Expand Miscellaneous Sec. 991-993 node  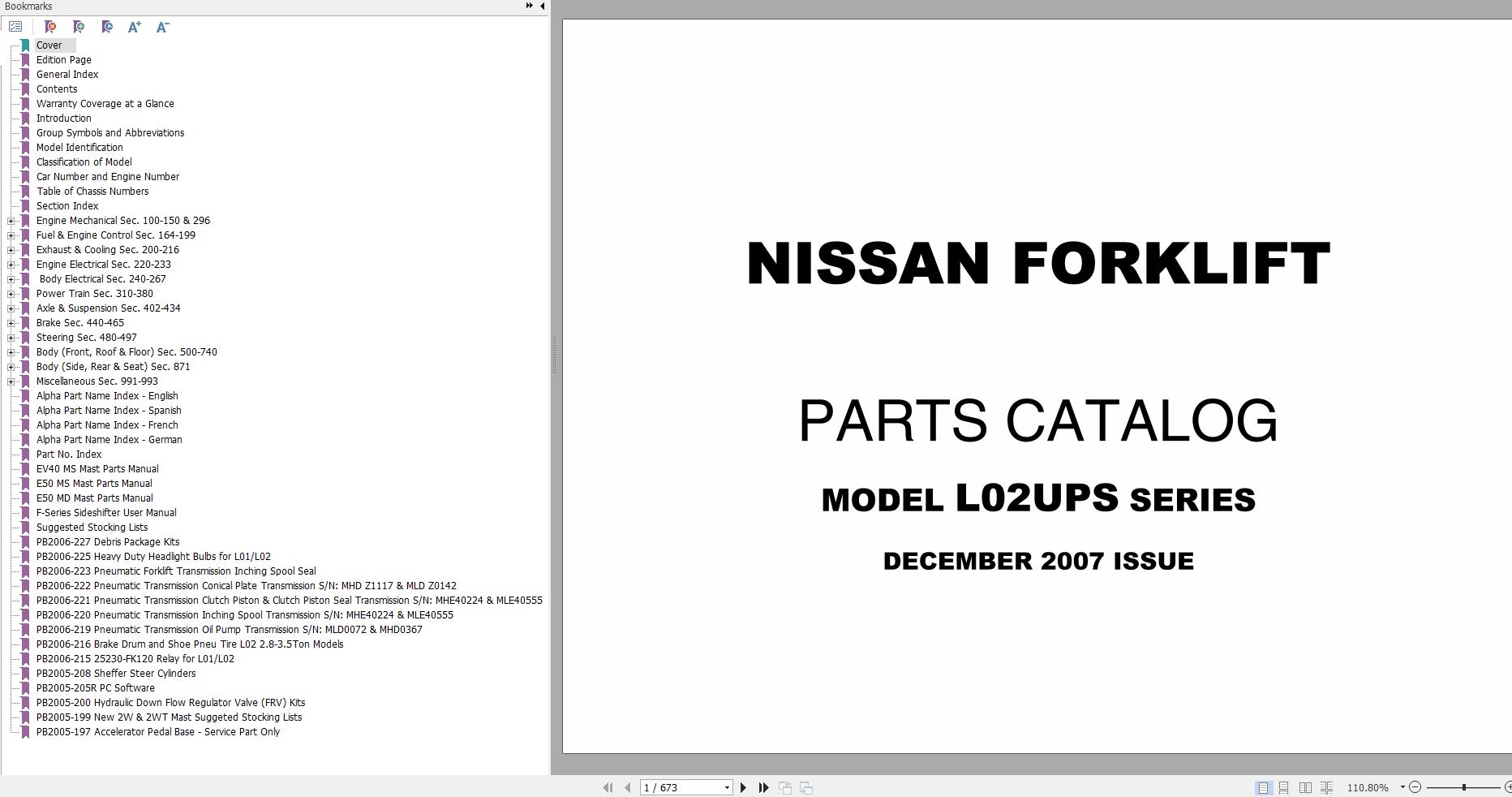pos(11,381)
